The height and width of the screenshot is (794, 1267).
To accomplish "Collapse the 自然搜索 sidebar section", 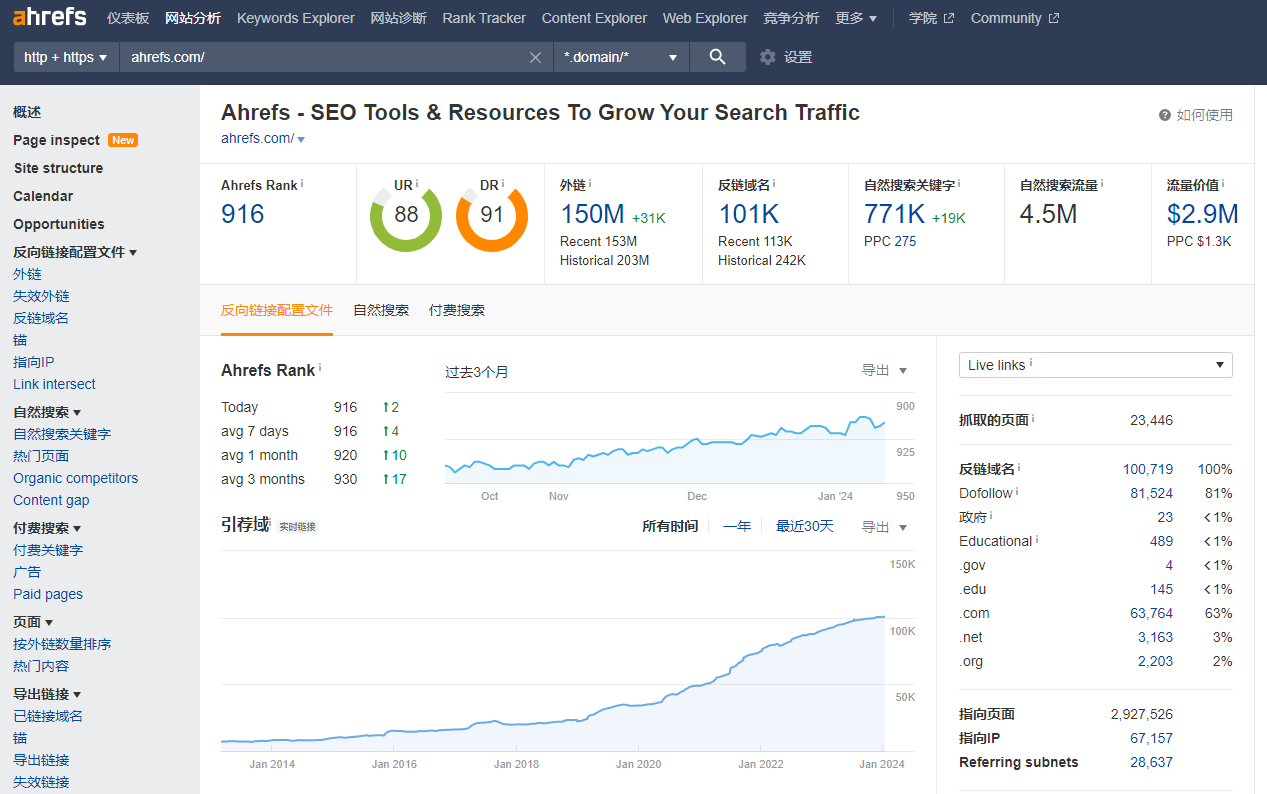I will [47, 412].
